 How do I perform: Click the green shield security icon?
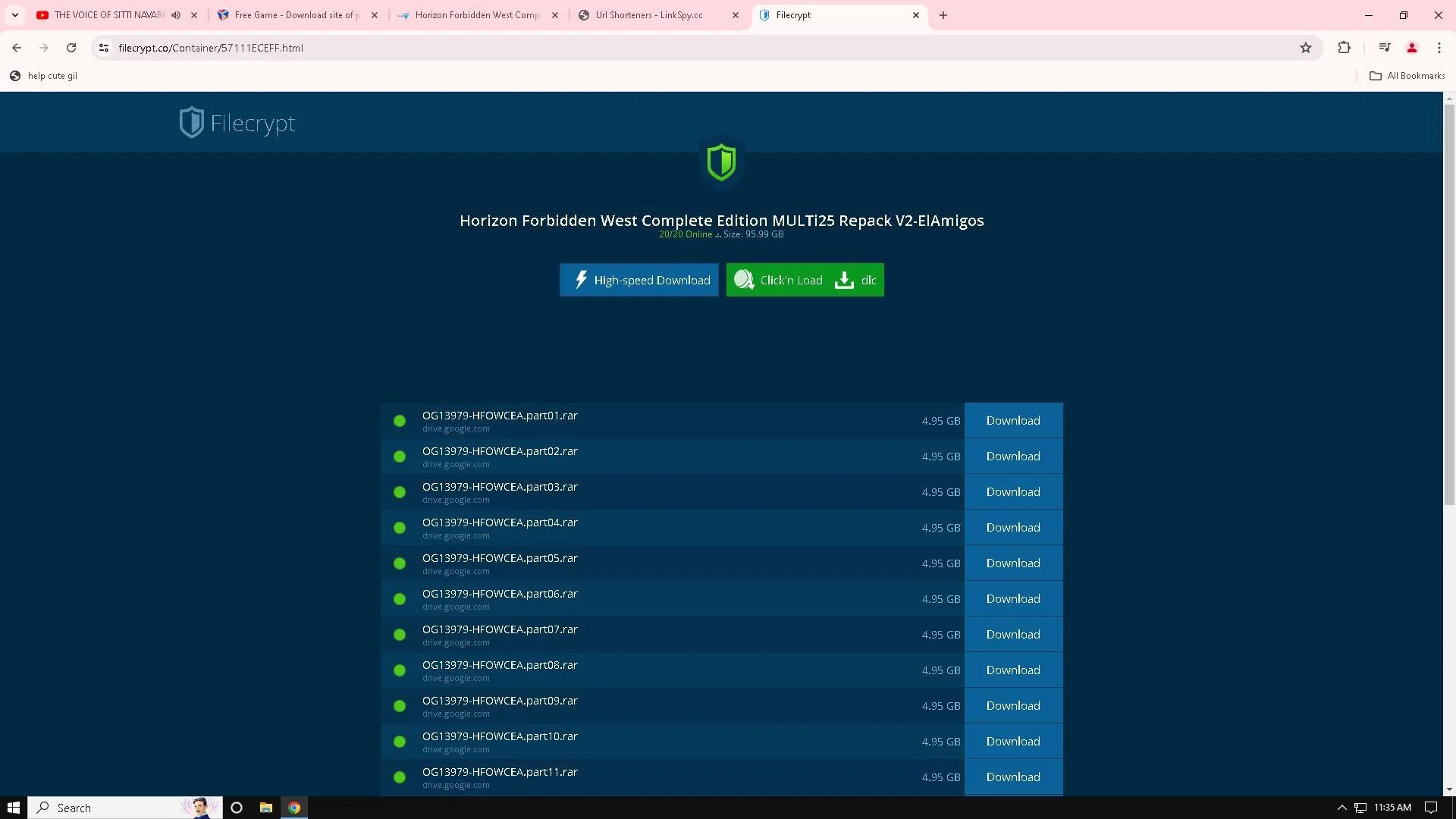721,162
